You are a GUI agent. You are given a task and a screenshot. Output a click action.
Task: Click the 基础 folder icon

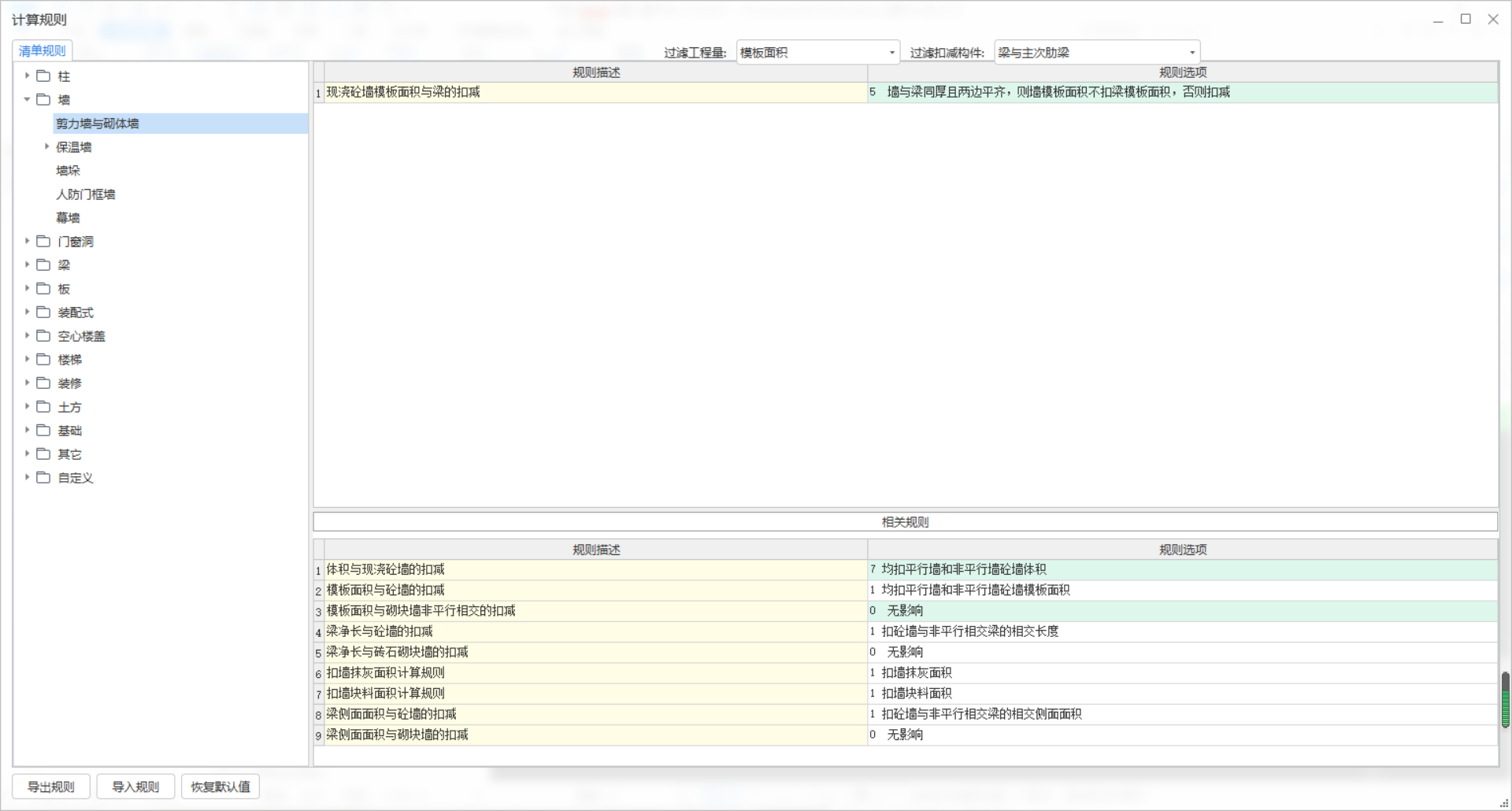point(43,430)
